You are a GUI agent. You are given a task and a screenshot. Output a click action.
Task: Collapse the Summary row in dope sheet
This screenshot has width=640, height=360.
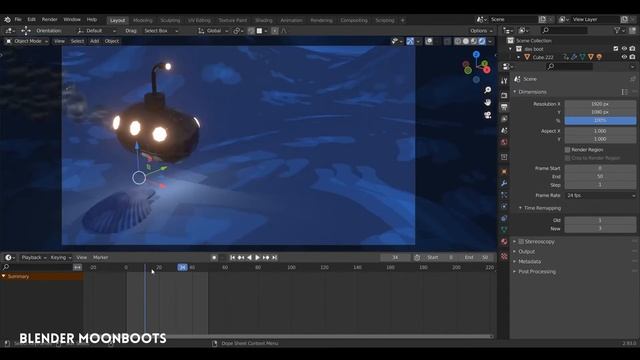pyautogui.click(x=4, y=277)
